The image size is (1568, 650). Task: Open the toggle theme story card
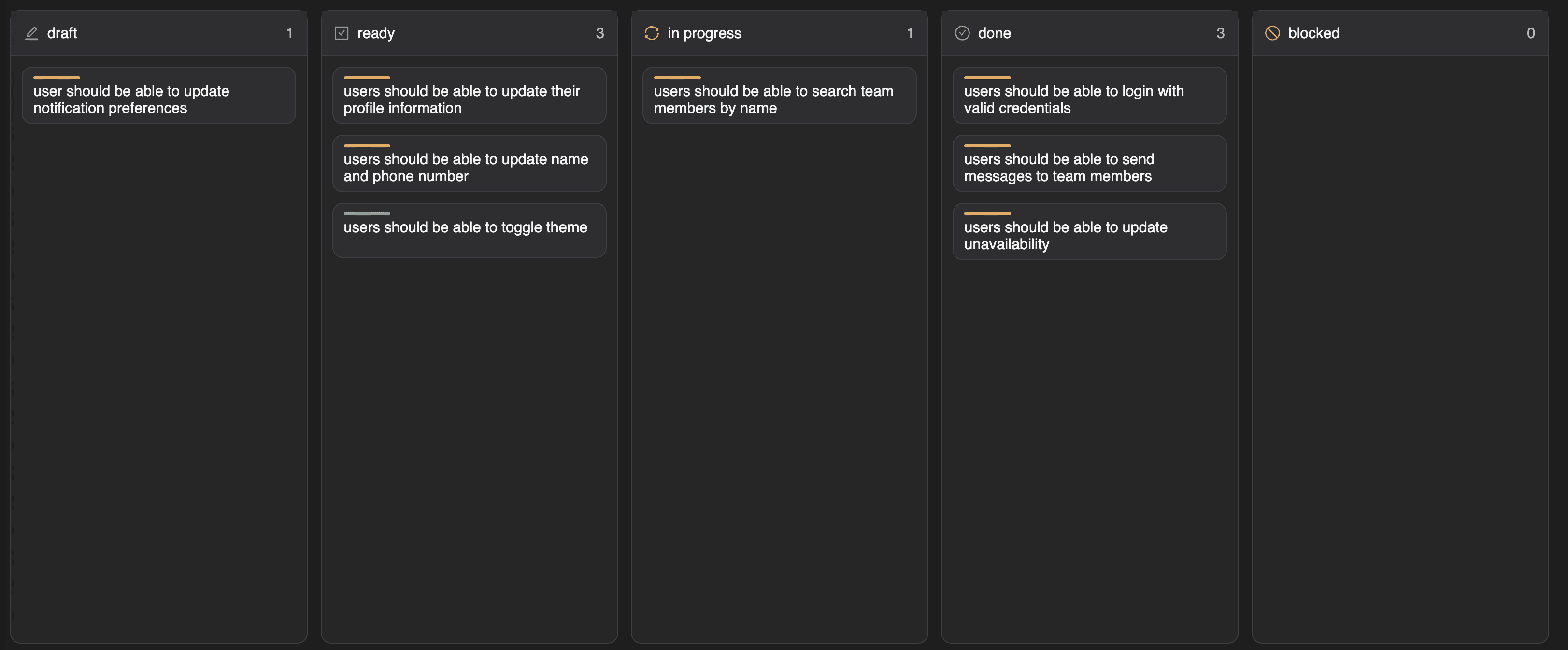click(469, 231)
